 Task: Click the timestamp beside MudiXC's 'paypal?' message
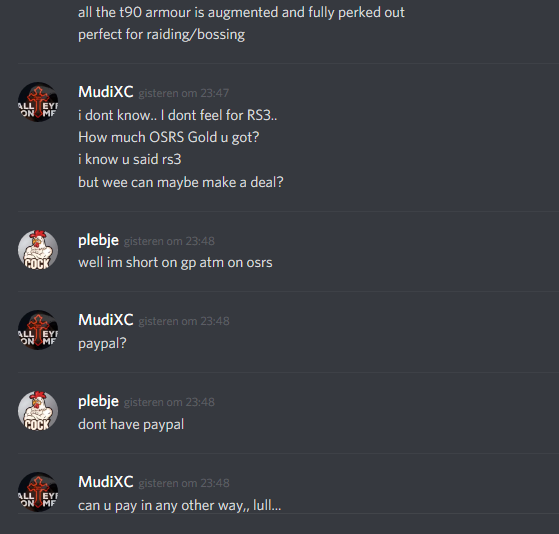[184, 321]
